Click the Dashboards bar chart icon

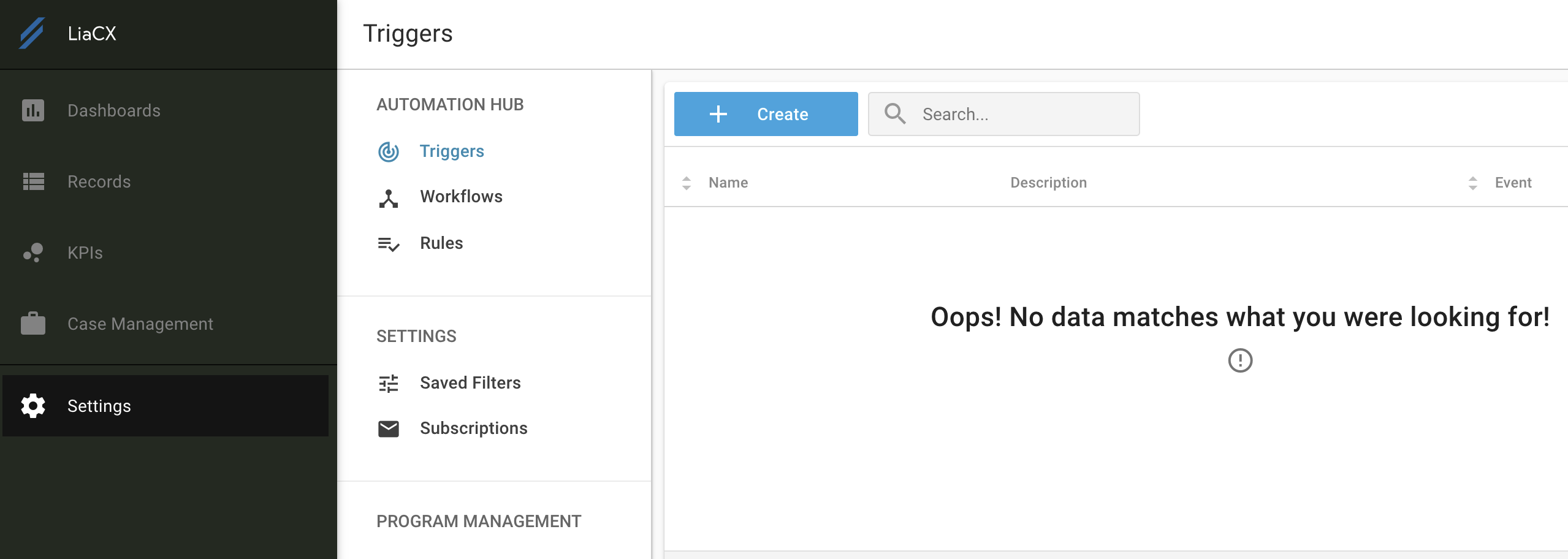[33, 110]
